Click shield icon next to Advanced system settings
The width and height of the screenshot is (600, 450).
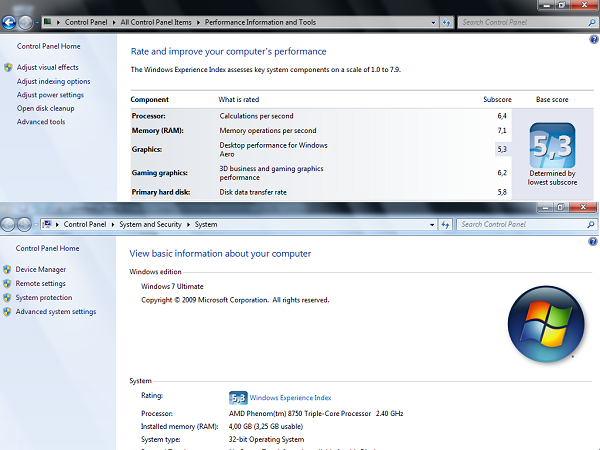click(7, 312)
